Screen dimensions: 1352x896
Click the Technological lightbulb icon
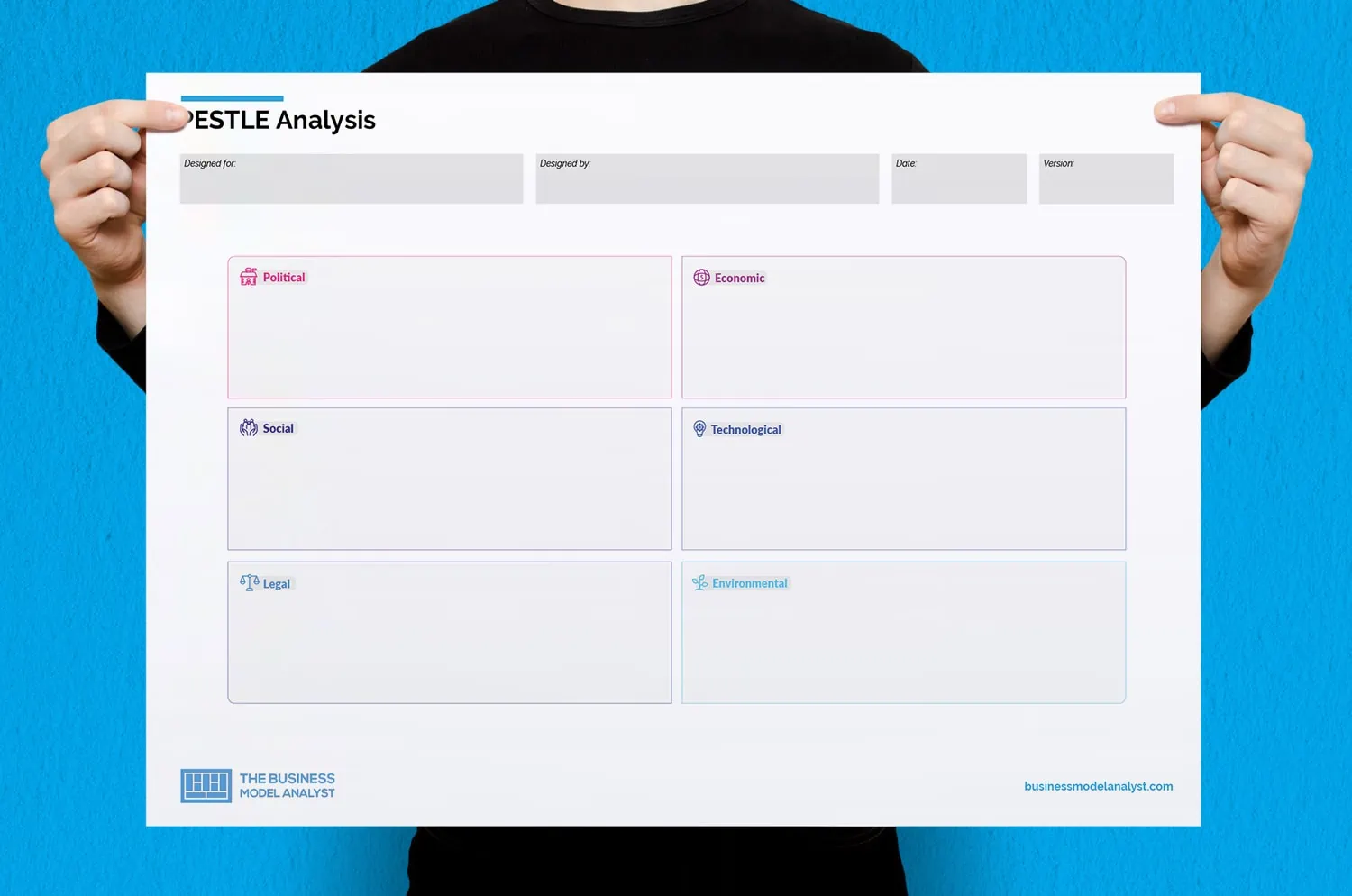tap(699, 429)
